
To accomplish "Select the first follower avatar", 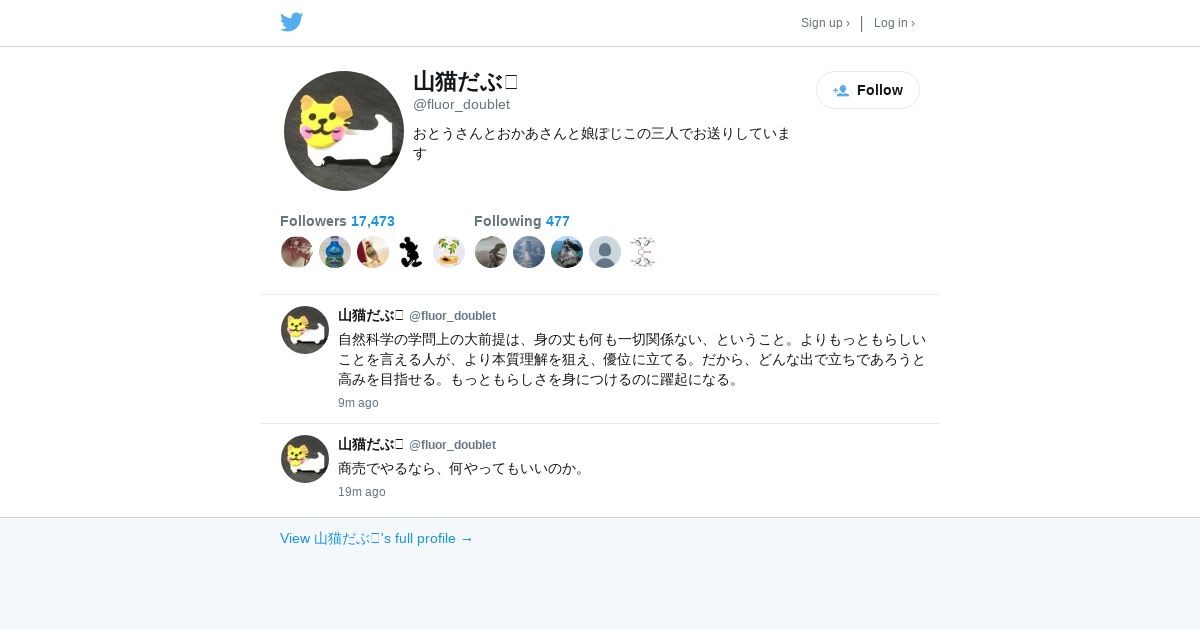I will [x=297, y=252].
